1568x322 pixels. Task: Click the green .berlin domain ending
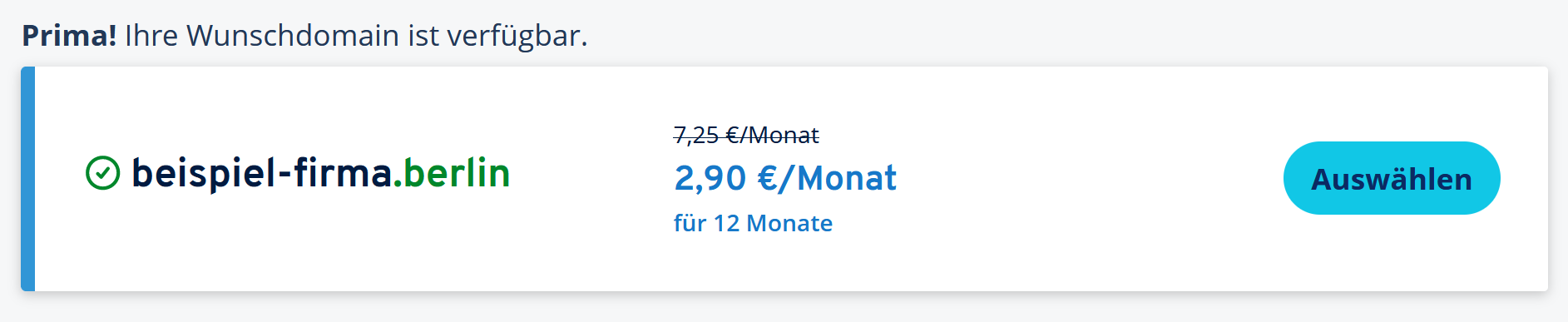pyautogui.click(x=452, y=172)
